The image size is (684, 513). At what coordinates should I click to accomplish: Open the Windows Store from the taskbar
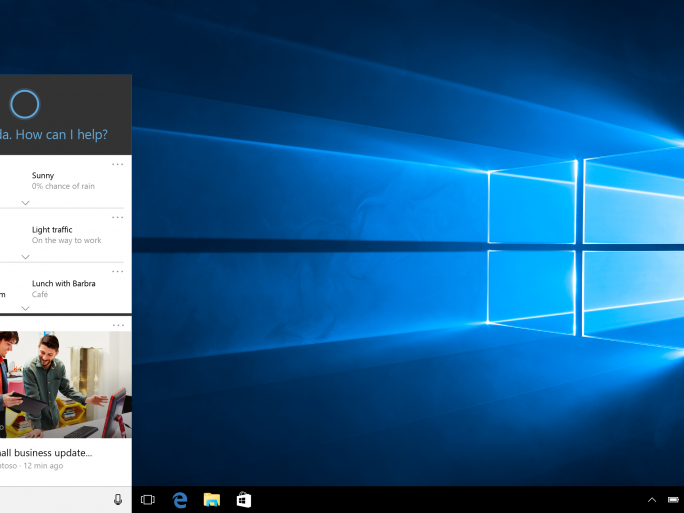[x=244, y=500]
